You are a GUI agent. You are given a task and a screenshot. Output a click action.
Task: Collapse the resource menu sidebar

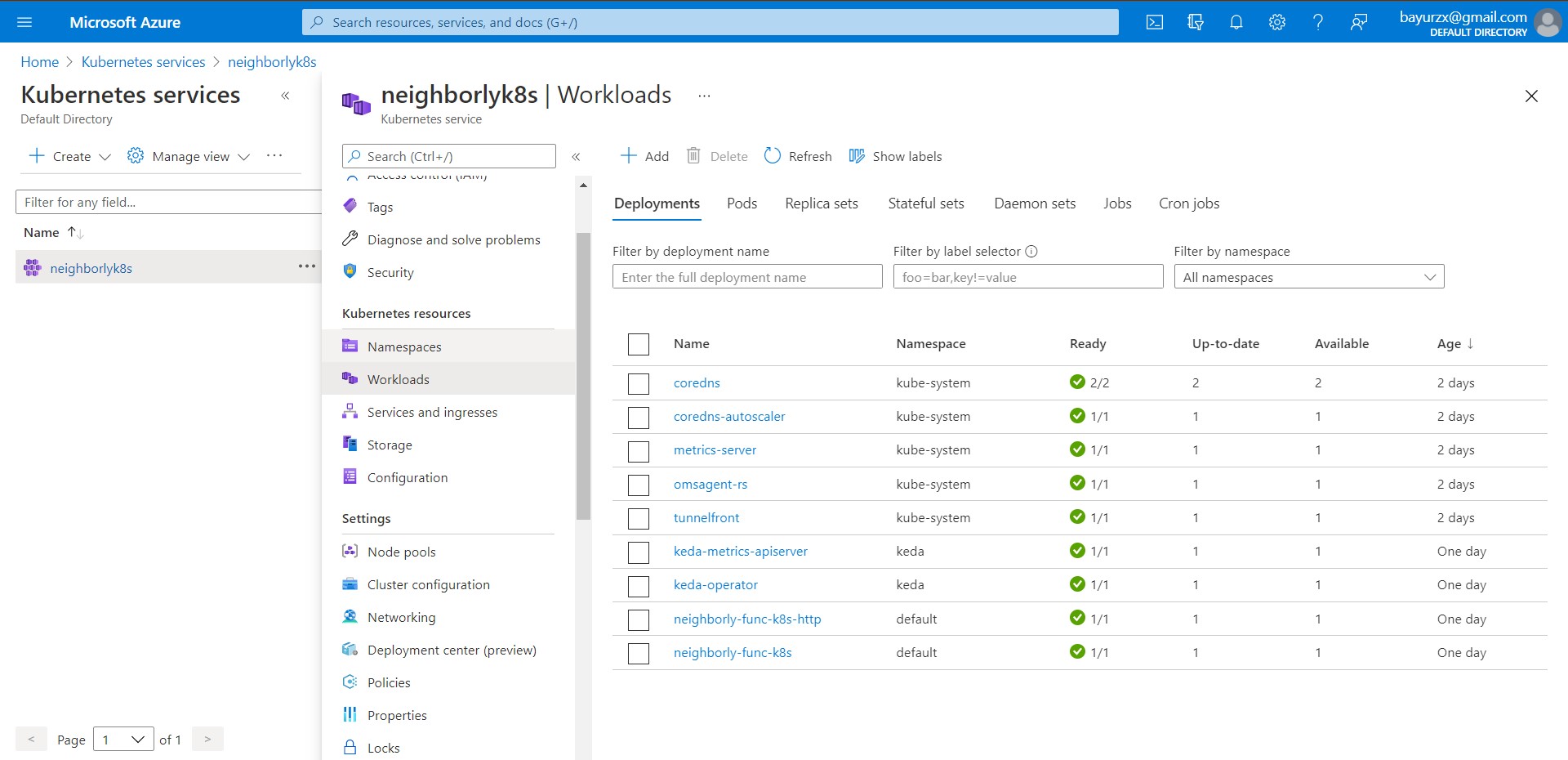(576, 156)
